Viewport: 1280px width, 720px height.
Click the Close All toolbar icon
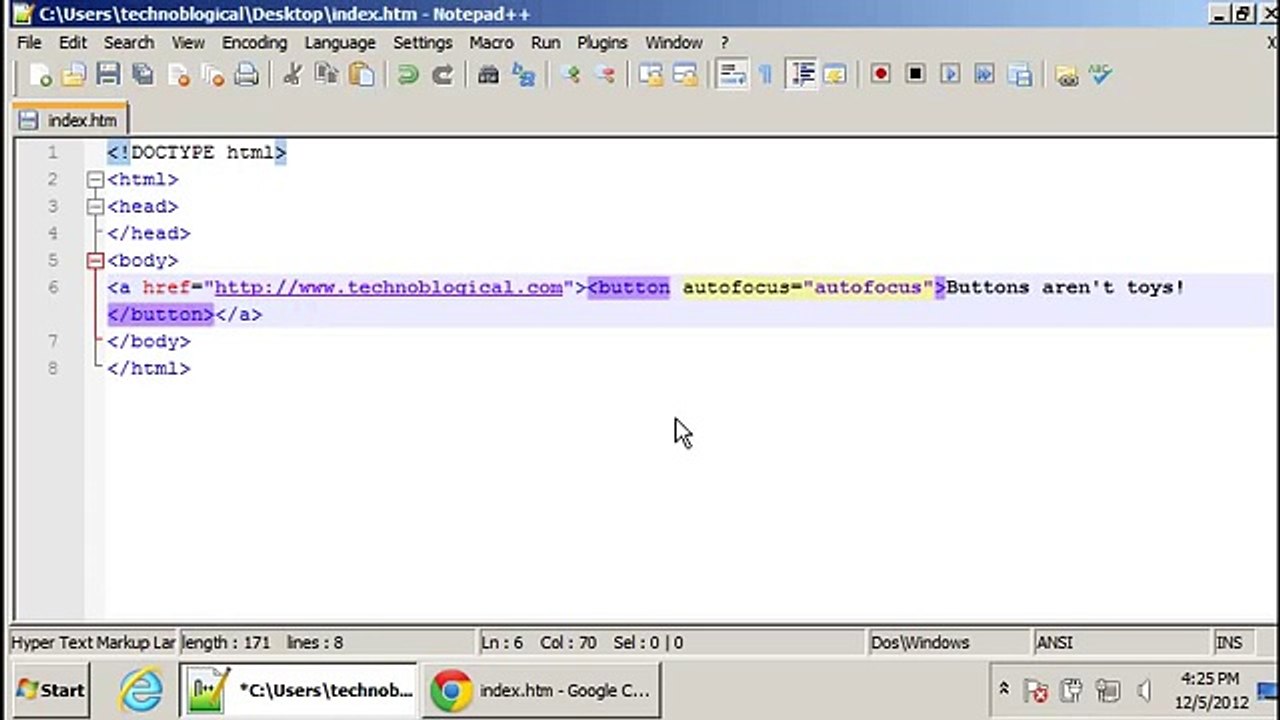click(x=212, y=75)
